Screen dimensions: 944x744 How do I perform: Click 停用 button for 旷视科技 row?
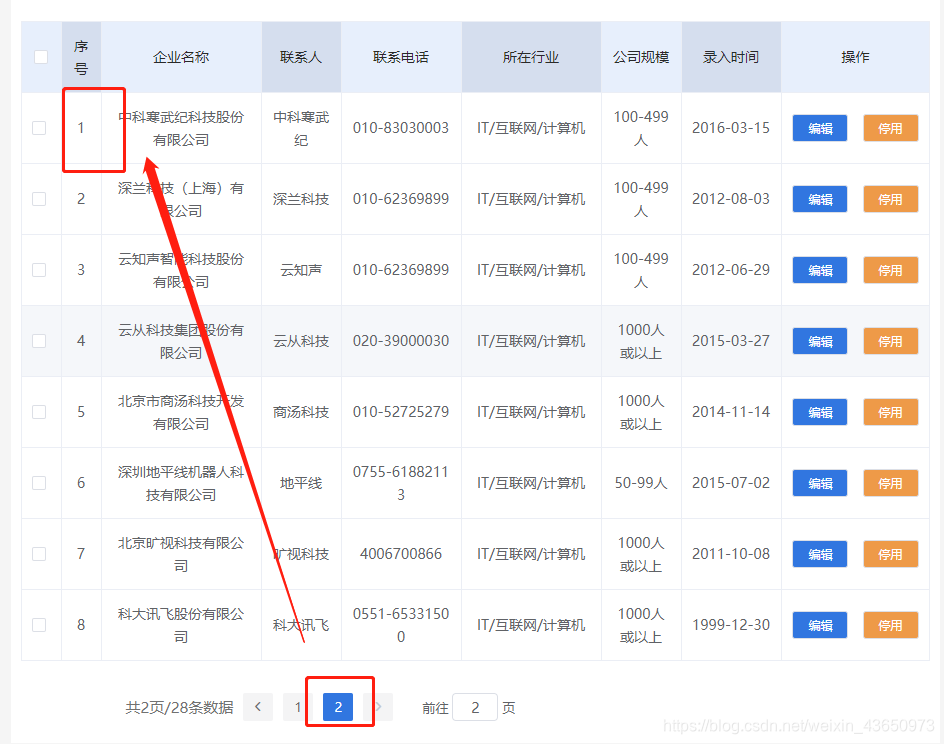click(890, 554)
